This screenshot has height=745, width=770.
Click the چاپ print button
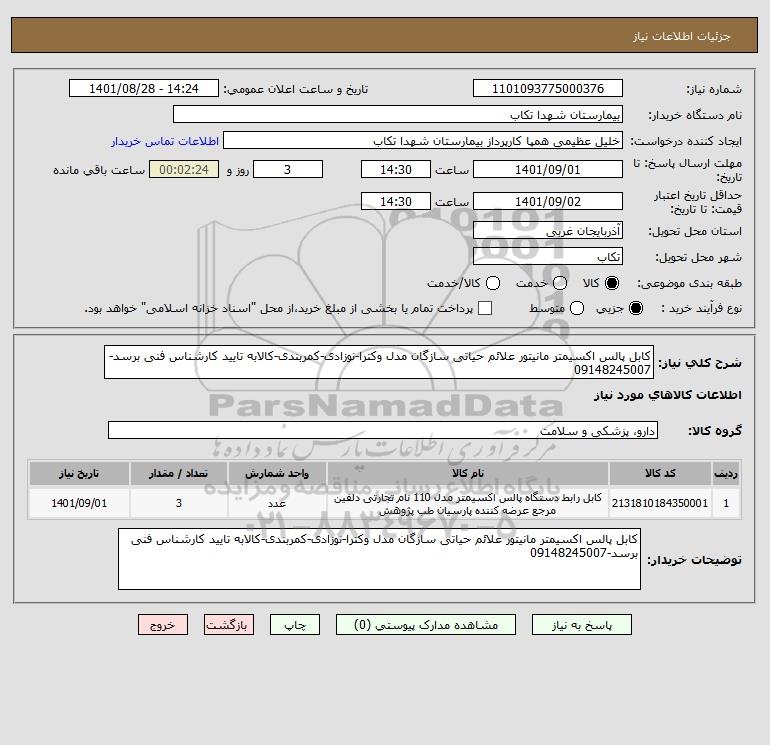coord(295,625)
